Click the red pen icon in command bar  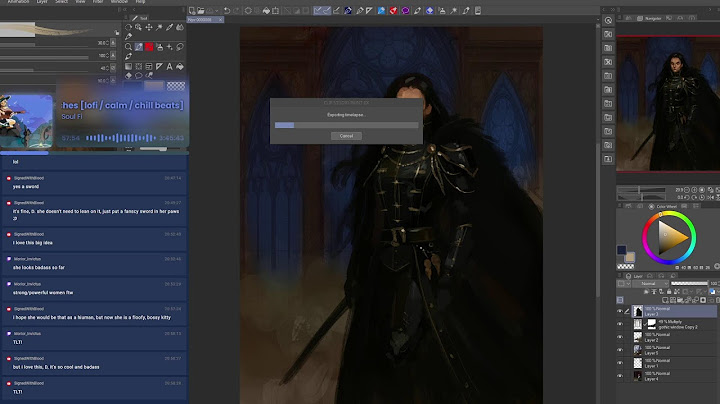pos(394,11)
